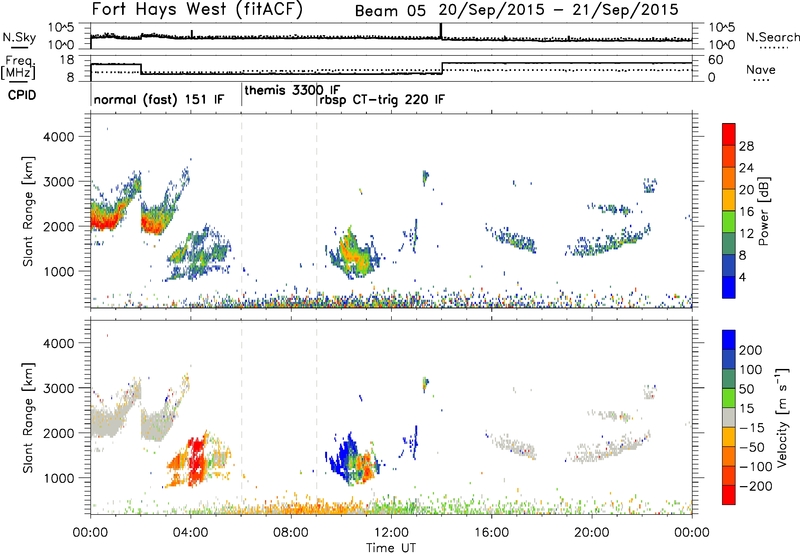This screenshot has height=554, width=800.
Task: Click the velocity panel 'Slant Range [km]' label
Action: (28, 418)
